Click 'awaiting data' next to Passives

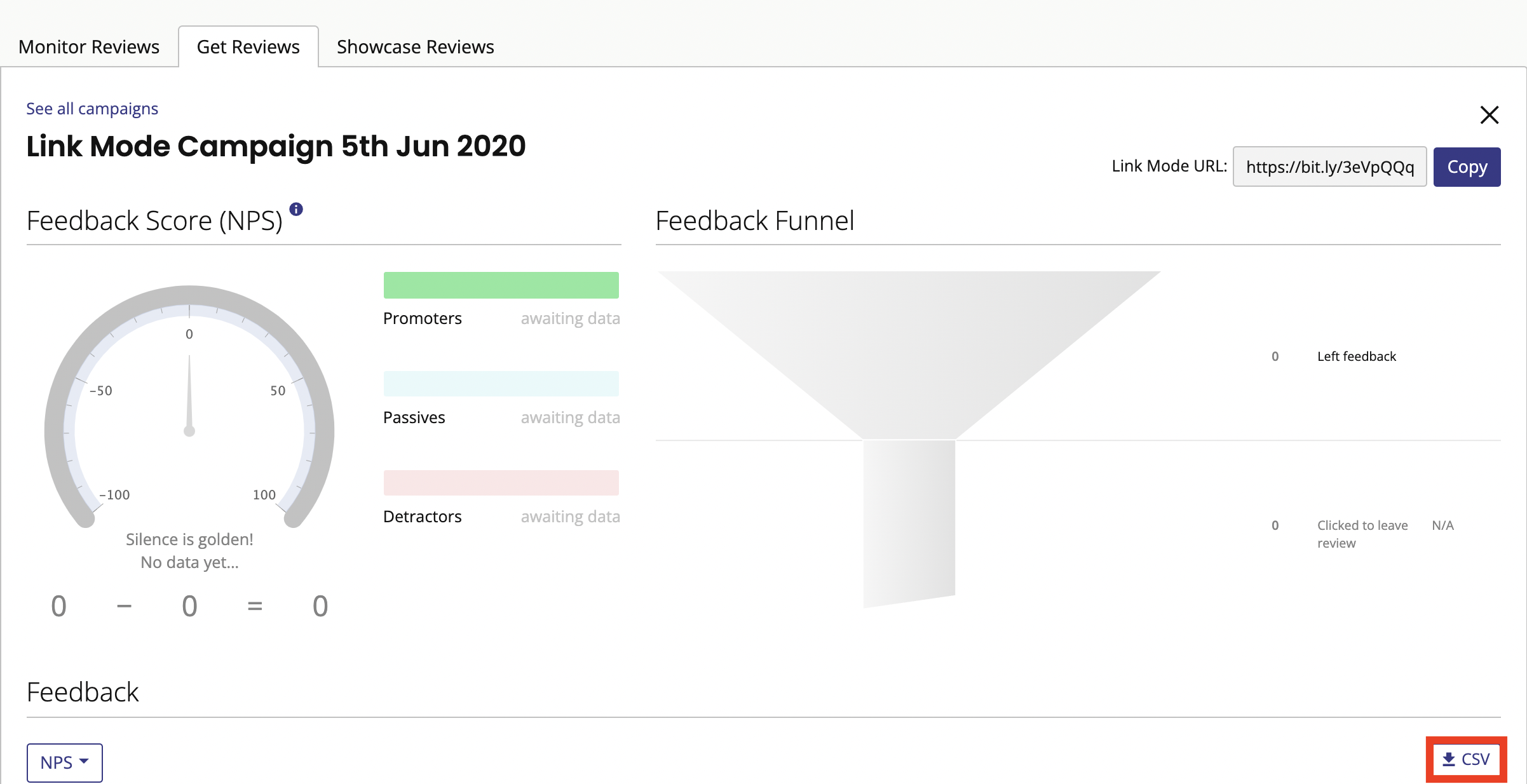[x=571, y=417]
